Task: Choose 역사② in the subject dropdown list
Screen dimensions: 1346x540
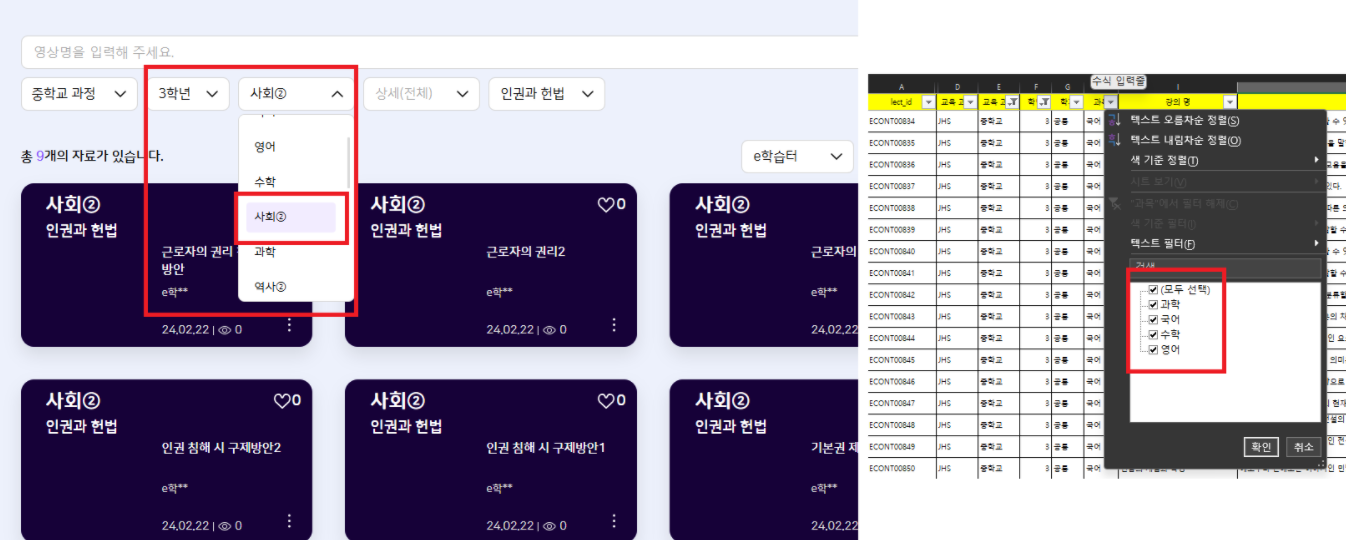Action: click(270, 287)
